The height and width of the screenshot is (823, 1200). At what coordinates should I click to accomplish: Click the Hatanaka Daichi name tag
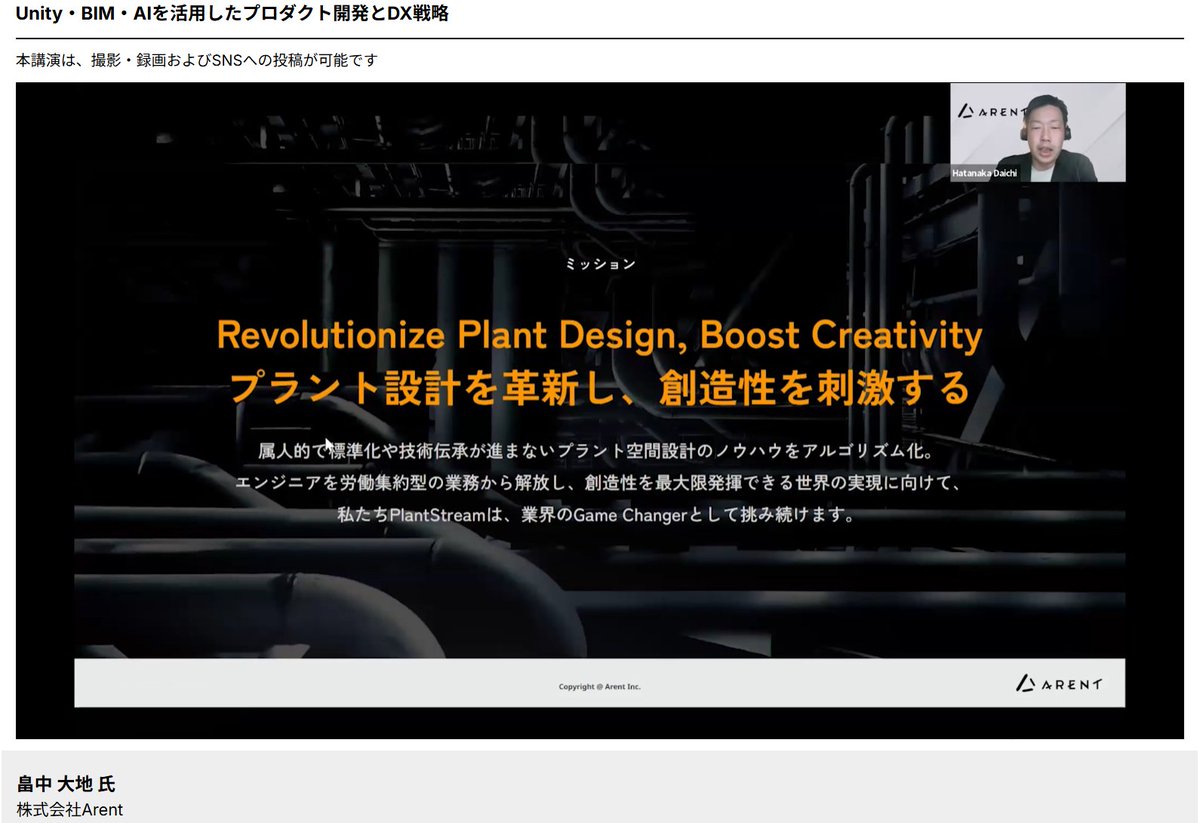pyautogui.click(x=984, y=173)
